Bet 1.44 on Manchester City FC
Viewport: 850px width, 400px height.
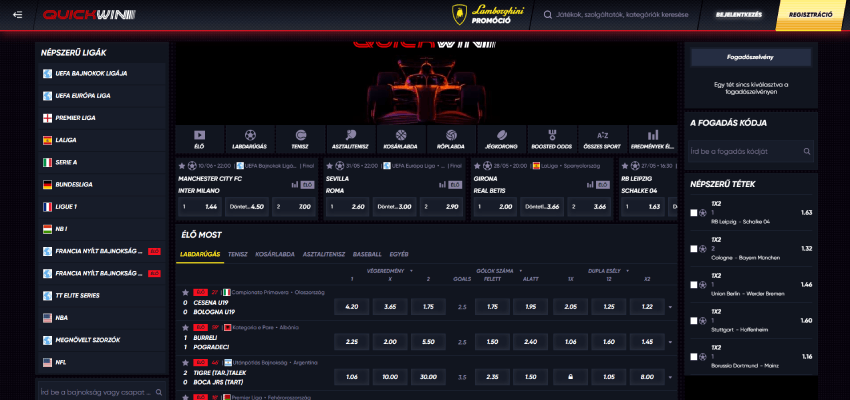click(x=200, y=207)
